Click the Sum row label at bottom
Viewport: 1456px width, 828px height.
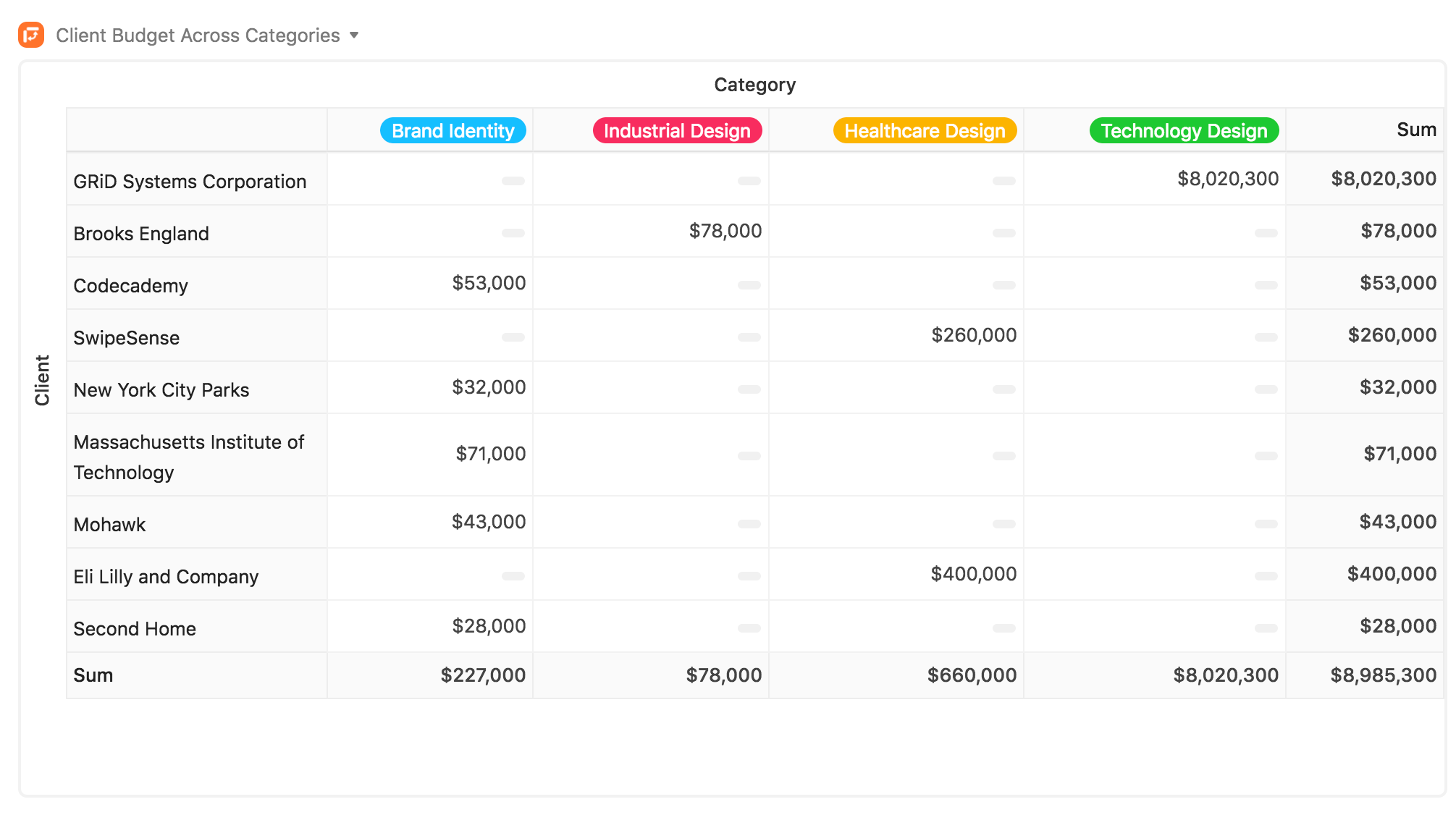pos(93,675)
